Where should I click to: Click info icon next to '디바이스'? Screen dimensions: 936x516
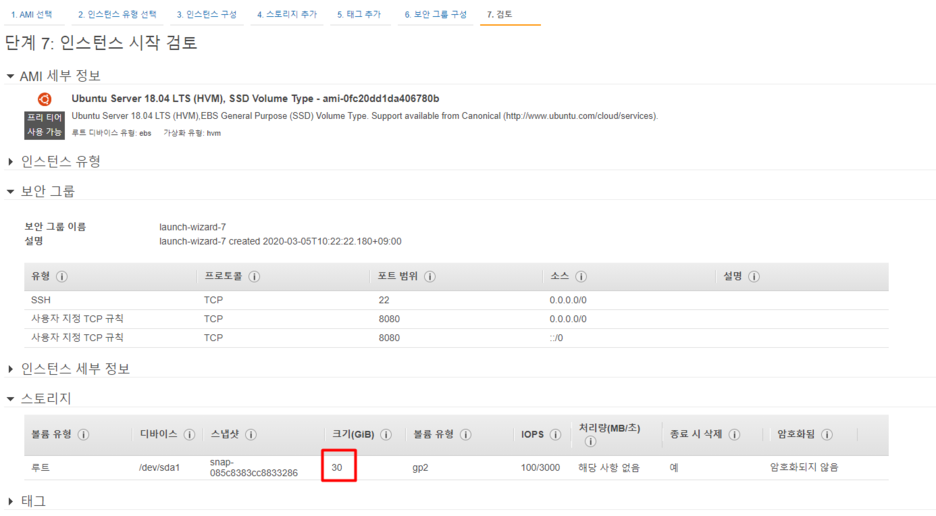189,435
